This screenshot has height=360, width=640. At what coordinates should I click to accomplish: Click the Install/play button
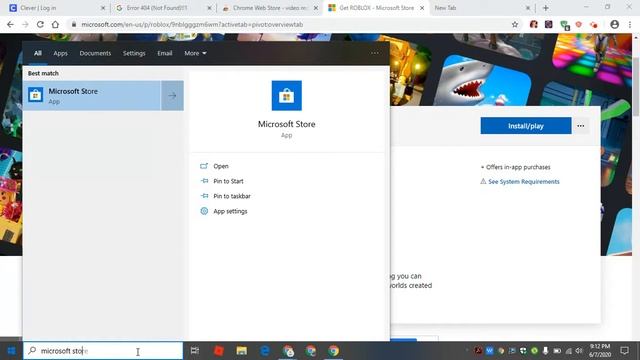coord(526,126)
